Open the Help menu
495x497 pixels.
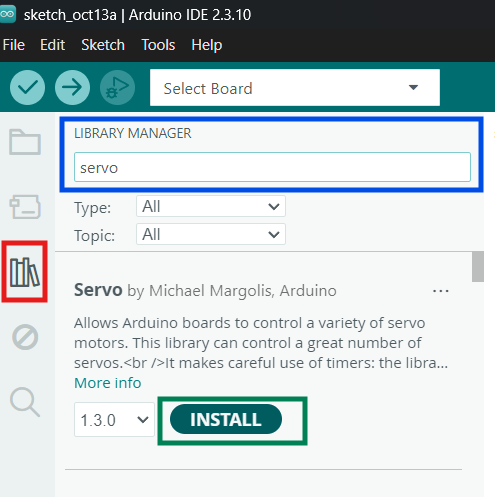[x=206, y=45]
